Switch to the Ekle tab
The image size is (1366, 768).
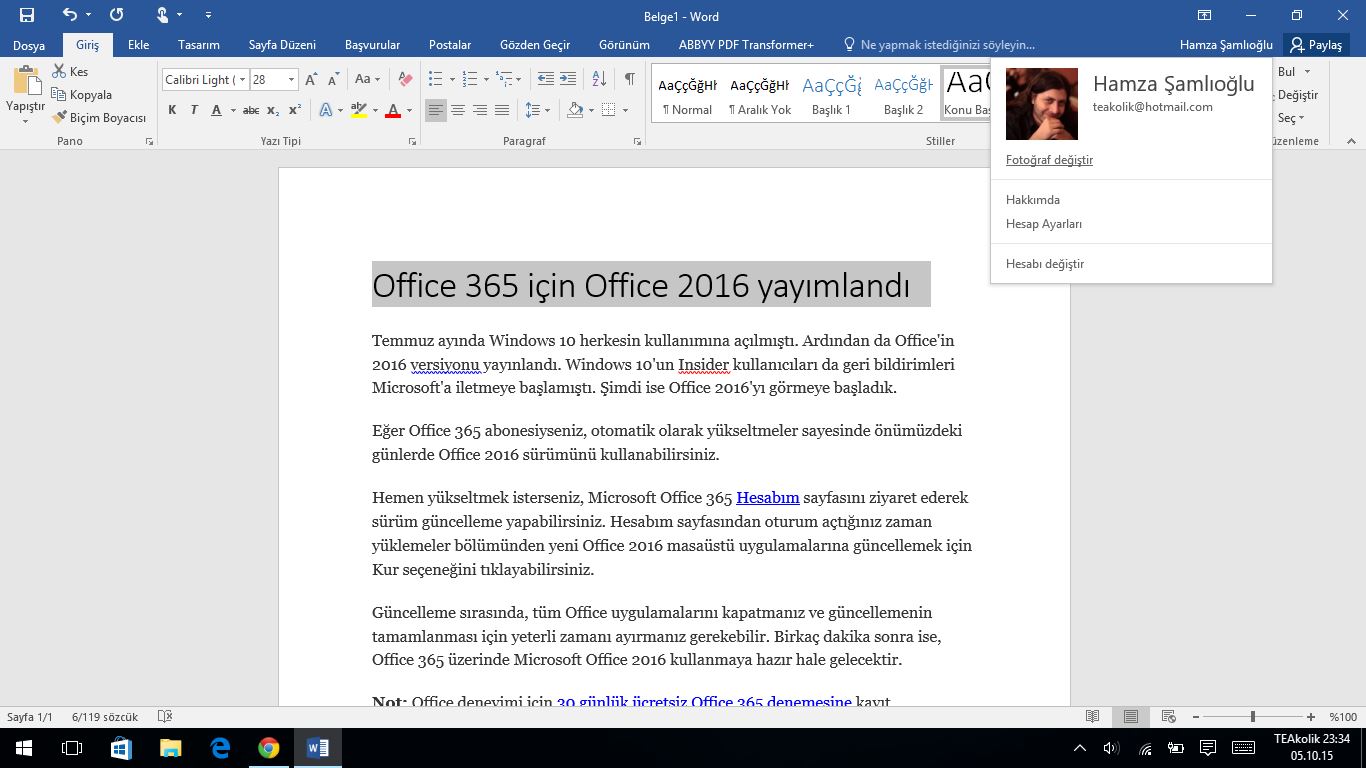coord(138,45)
